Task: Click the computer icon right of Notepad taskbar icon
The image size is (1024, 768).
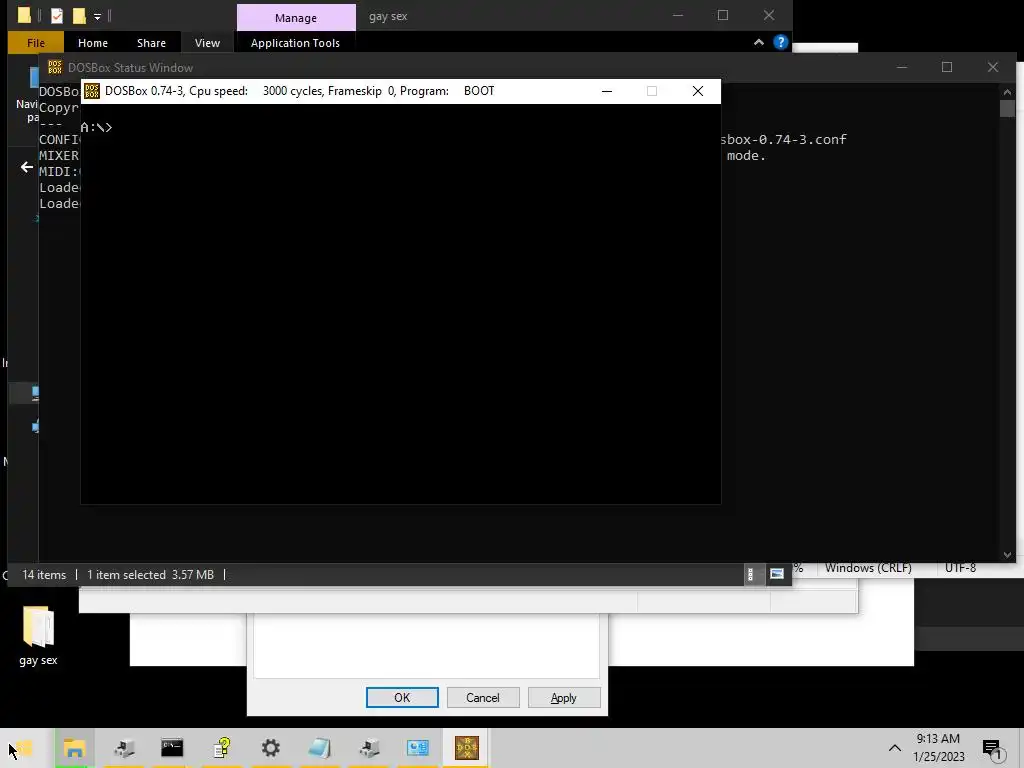Action: (x=369, y=748)
